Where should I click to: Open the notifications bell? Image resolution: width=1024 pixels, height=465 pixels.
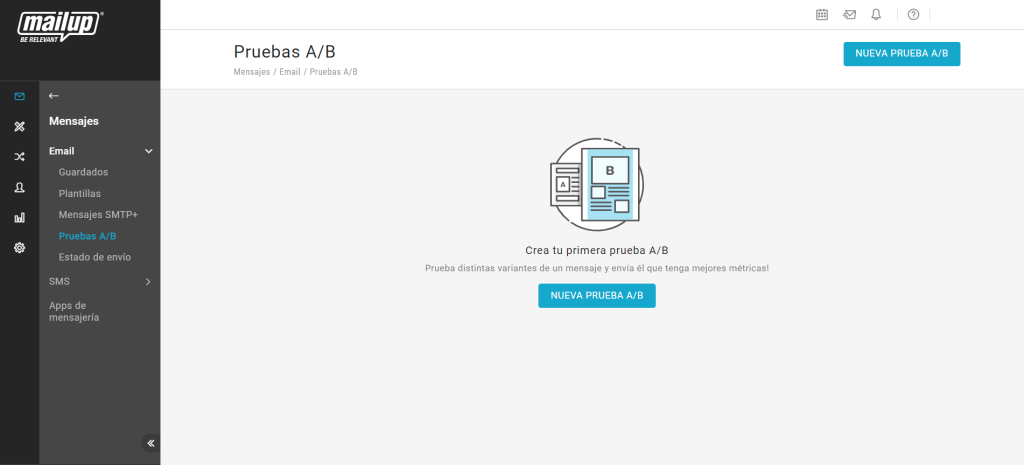click(x=876, y=14)
